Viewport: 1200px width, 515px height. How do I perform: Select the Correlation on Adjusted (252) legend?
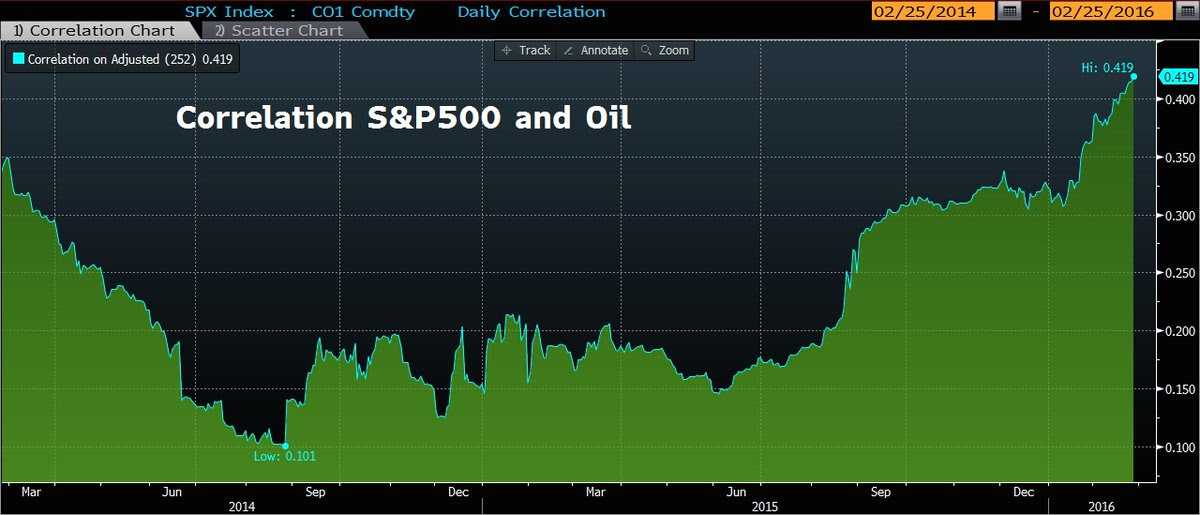coord(124,59)
